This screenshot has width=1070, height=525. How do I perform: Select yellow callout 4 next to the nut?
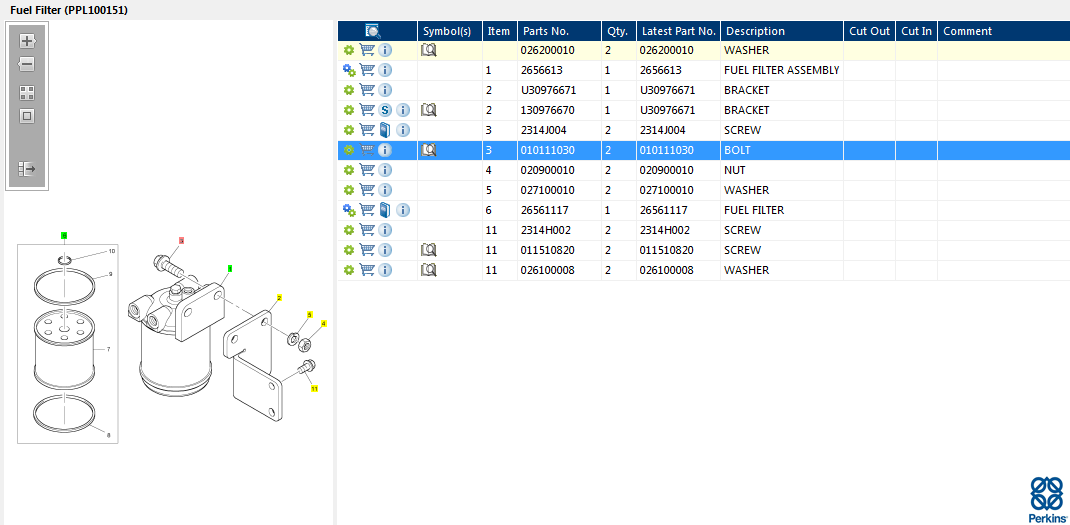click(323, 323)
